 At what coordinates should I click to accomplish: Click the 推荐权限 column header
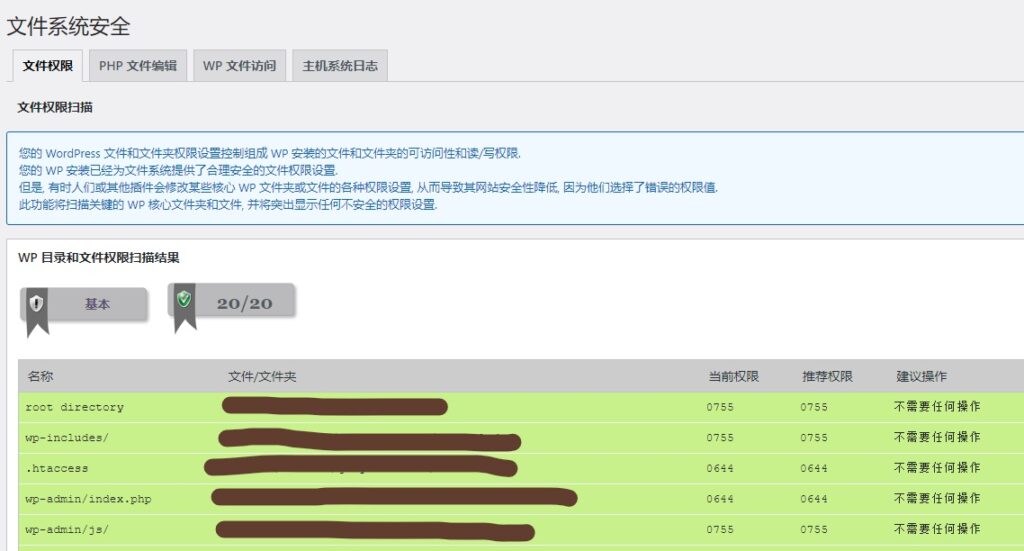click(x=827, y=377)
